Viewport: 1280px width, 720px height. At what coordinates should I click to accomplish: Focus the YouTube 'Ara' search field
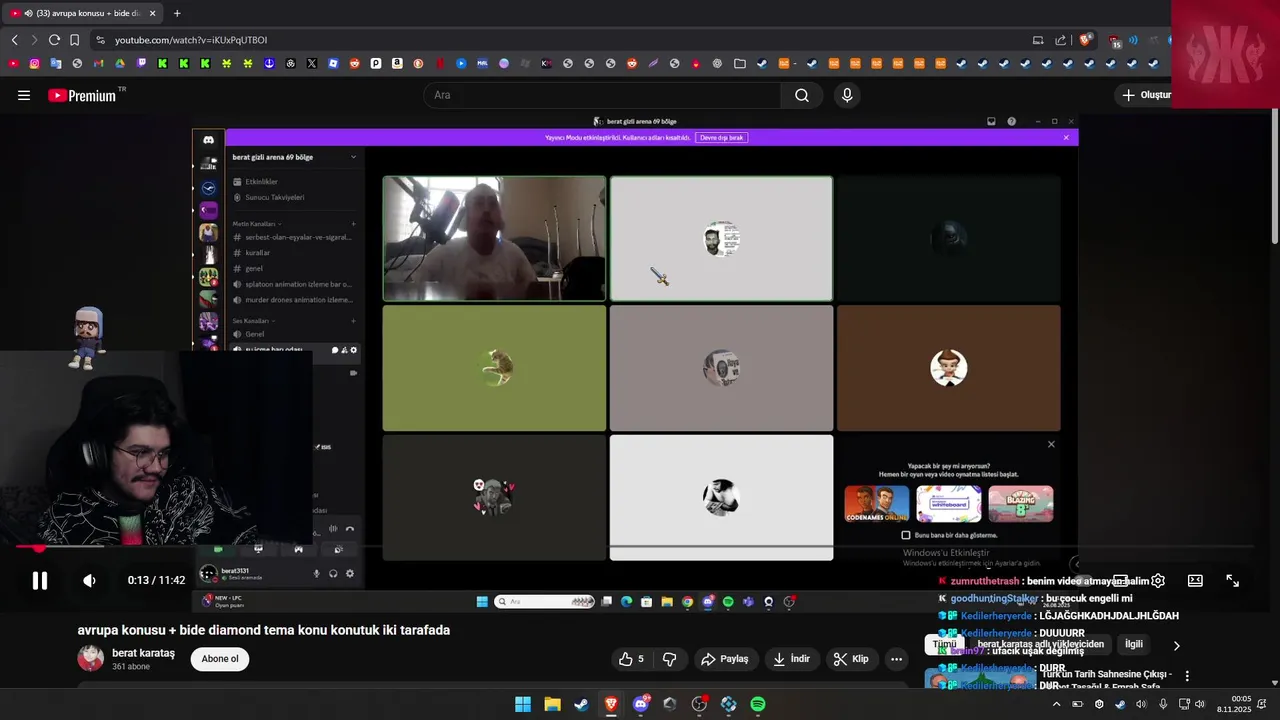click(x=603, y=95)
